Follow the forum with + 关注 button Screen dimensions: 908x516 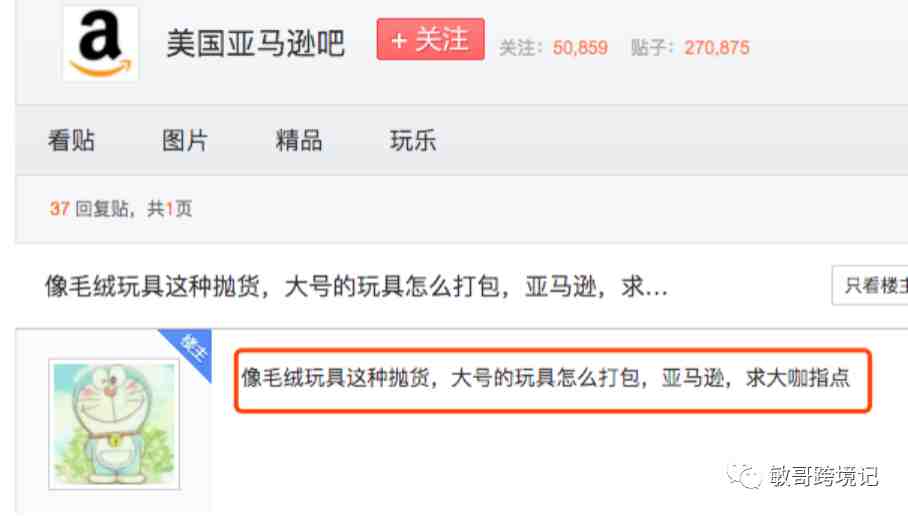pos(430,39)
